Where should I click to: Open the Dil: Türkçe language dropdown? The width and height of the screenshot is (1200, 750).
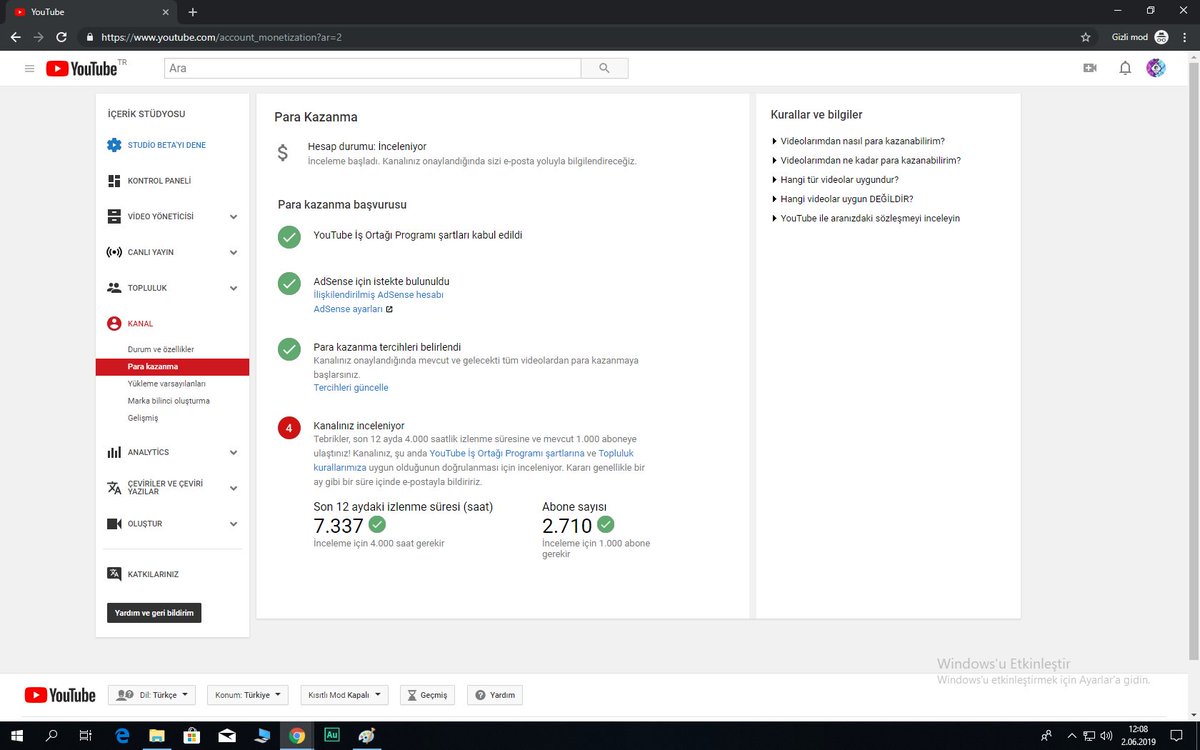[152, 695]
